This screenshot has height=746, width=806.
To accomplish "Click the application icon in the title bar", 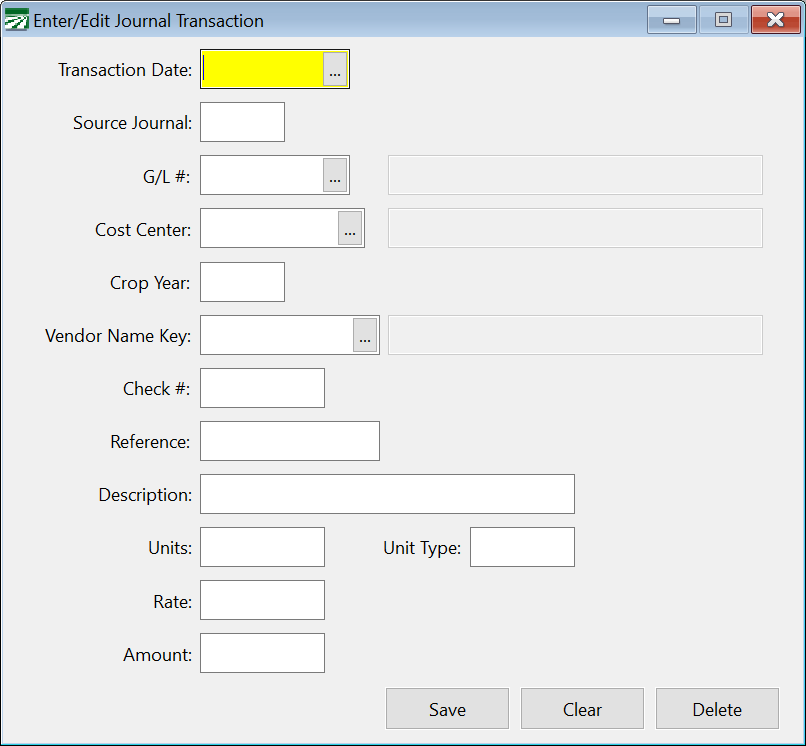I will click(x=16, y=19).
